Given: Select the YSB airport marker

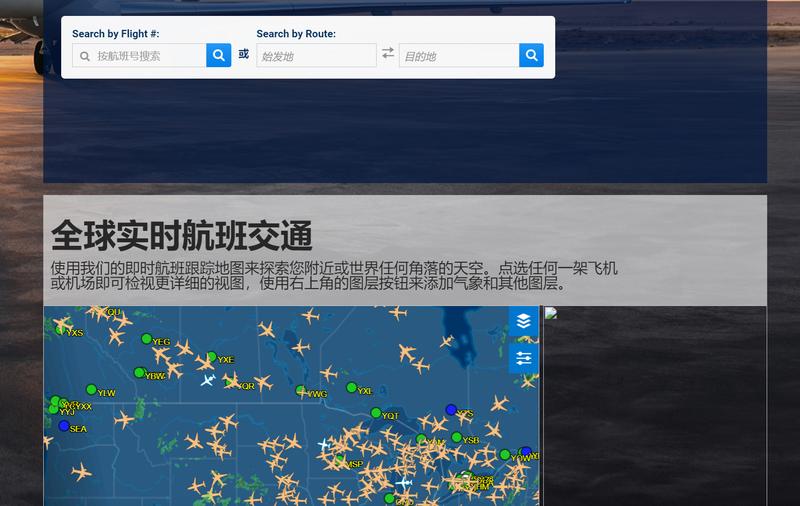Looking at the screenshot, I should coord(457,437).
